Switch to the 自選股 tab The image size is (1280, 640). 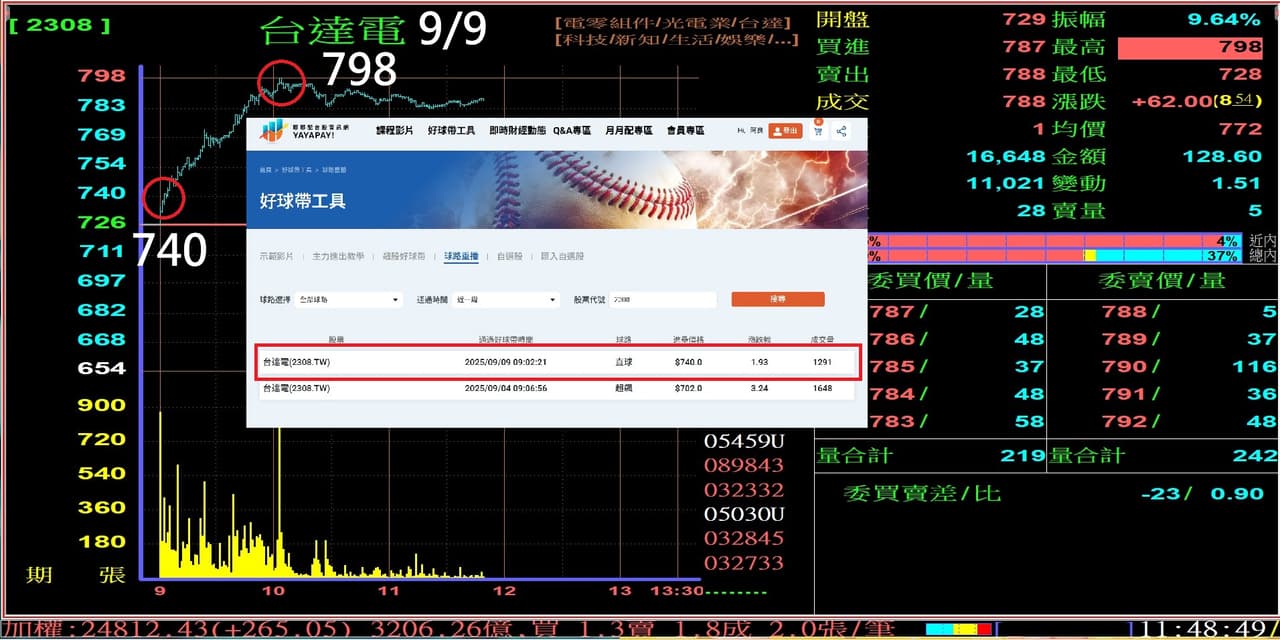pos(510,257)
